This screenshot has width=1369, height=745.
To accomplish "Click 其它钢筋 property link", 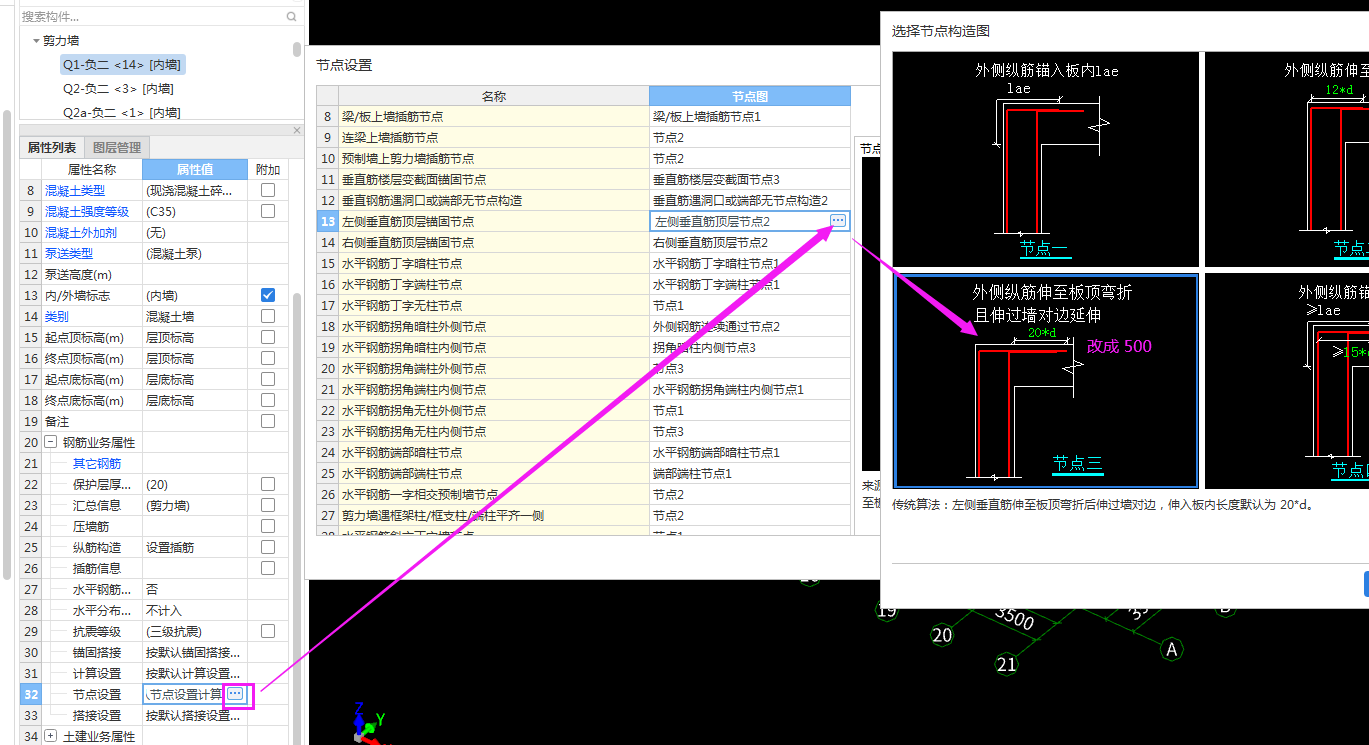I will [97, 463].
